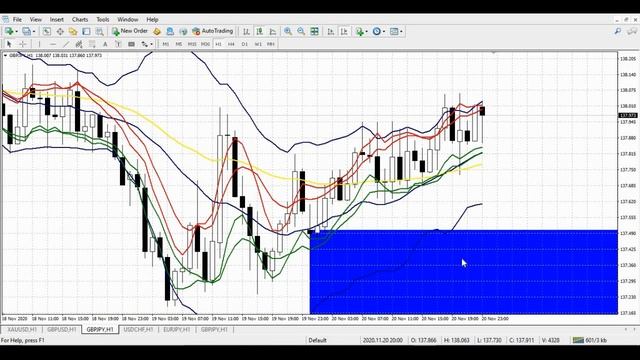Toggle chart shift
640x360 pixels.
[x=344, y=31]
